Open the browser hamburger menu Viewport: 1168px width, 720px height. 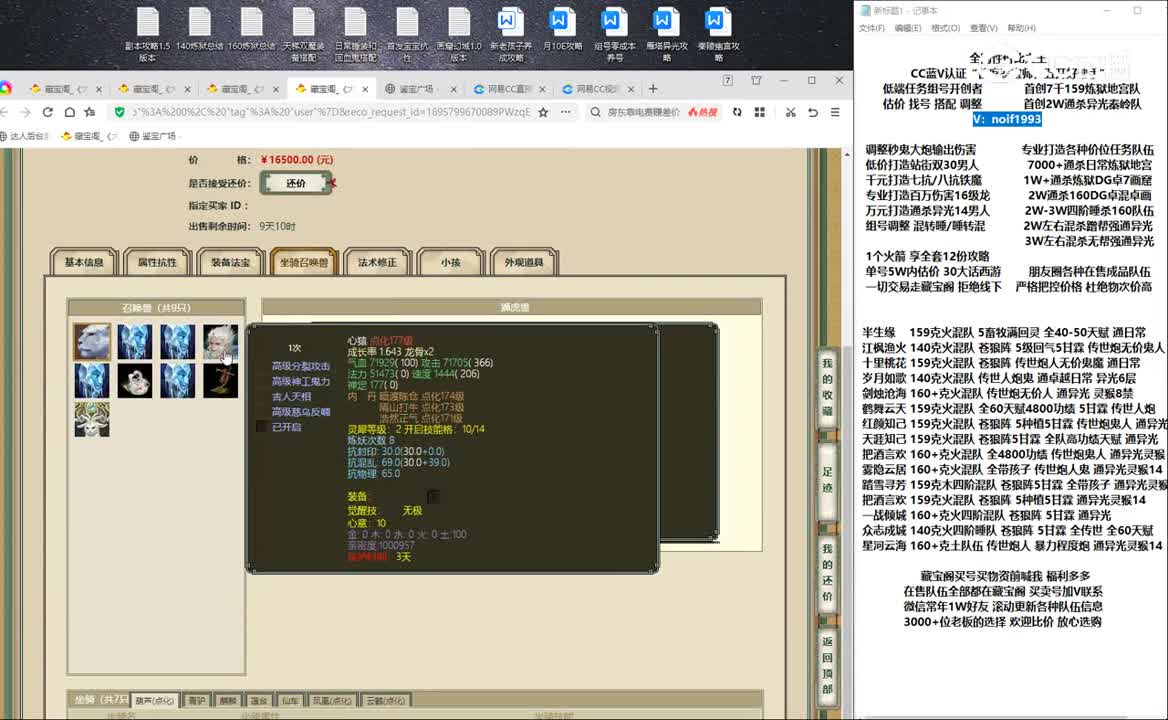coord(835,112)
